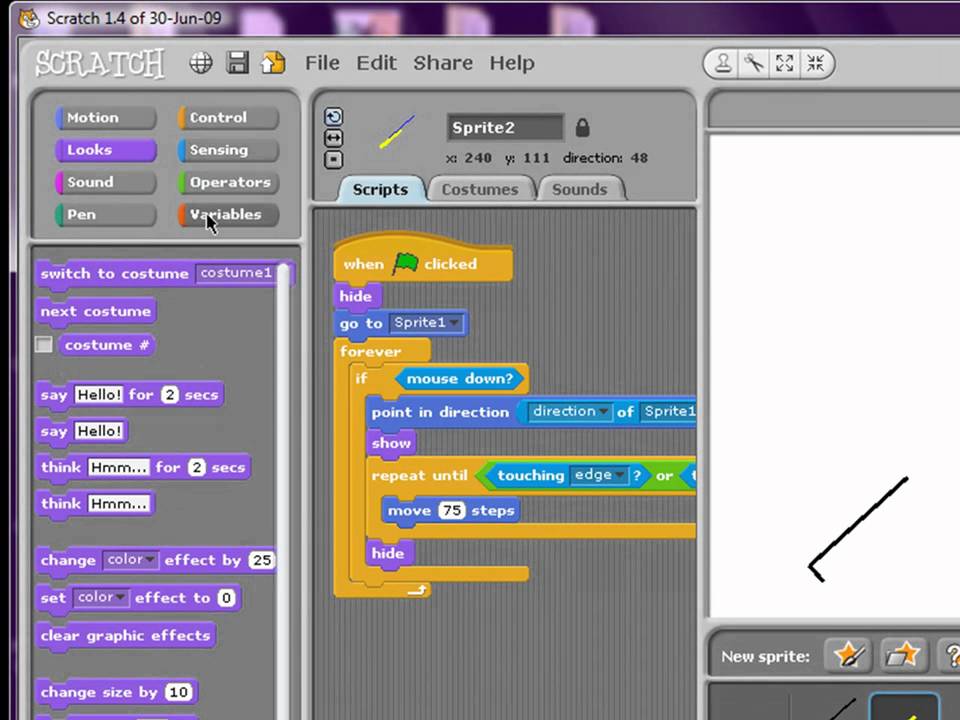960x720 pixels.
Task: Click the forever loop block
Action: point(371,351)
